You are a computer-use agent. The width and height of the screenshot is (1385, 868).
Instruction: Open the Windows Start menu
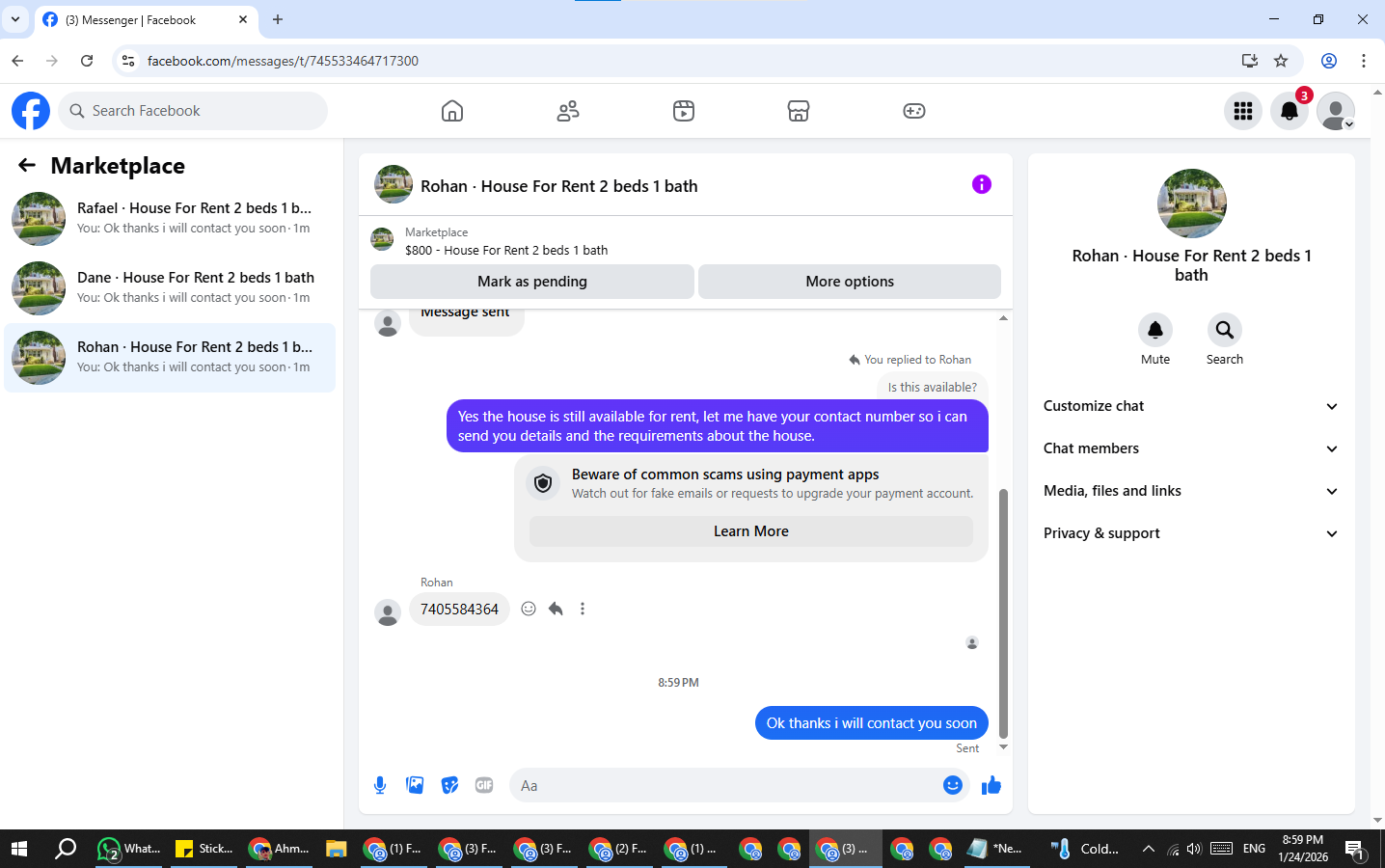(19, 849)
